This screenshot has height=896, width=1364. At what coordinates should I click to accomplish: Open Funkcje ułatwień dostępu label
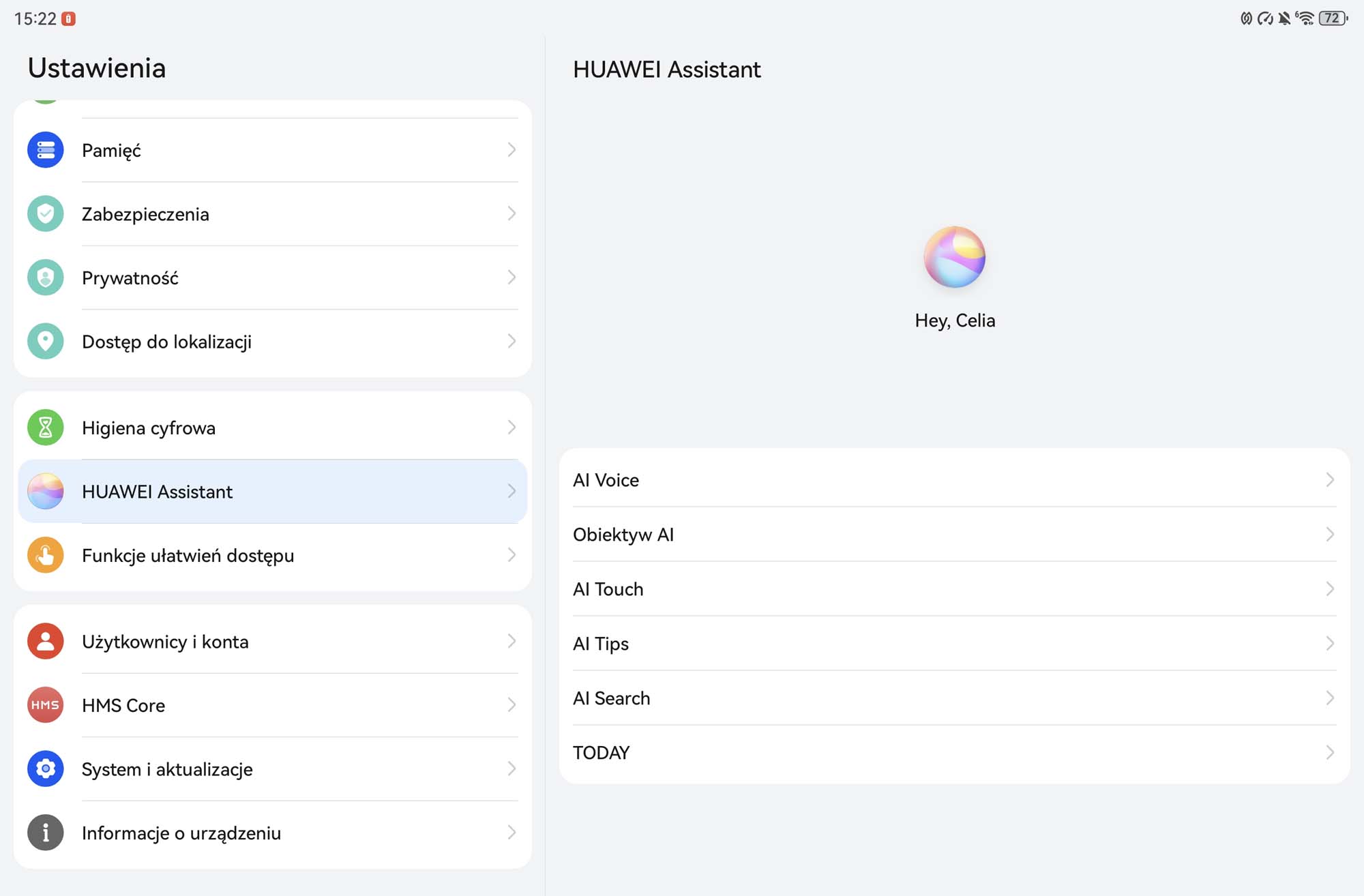(188, 556)
